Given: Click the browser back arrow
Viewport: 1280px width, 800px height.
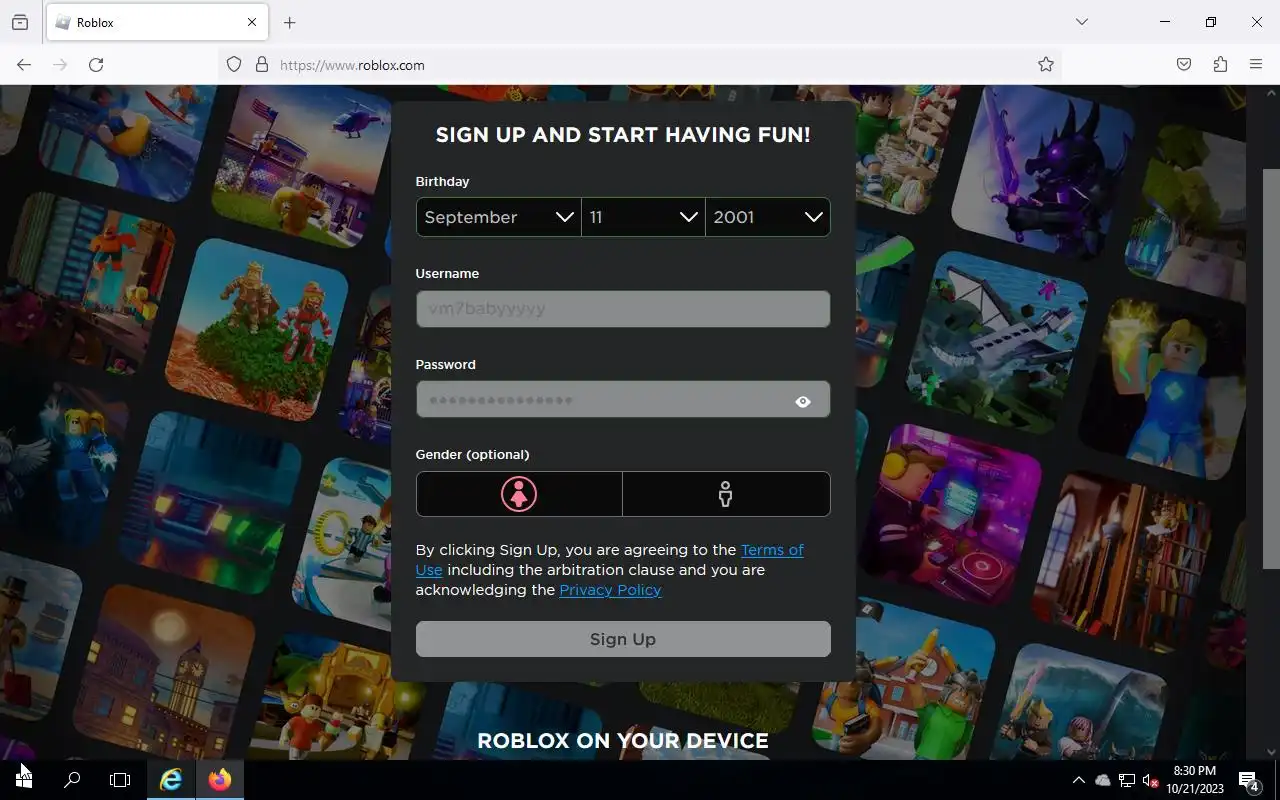Looking at the screenshot, I should (x=24, y=64).
